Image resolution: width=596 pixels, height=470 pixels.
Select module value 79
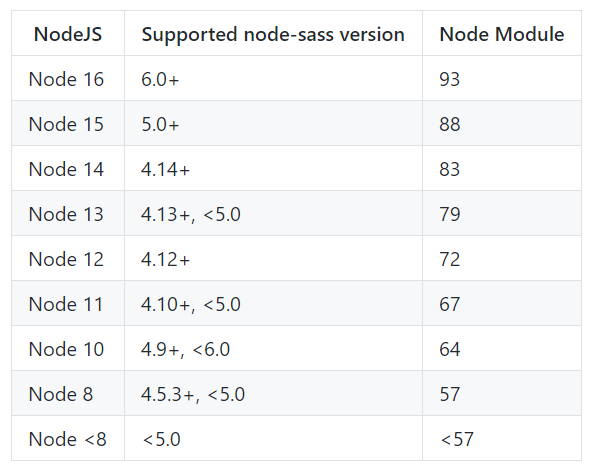click(450, 214)
